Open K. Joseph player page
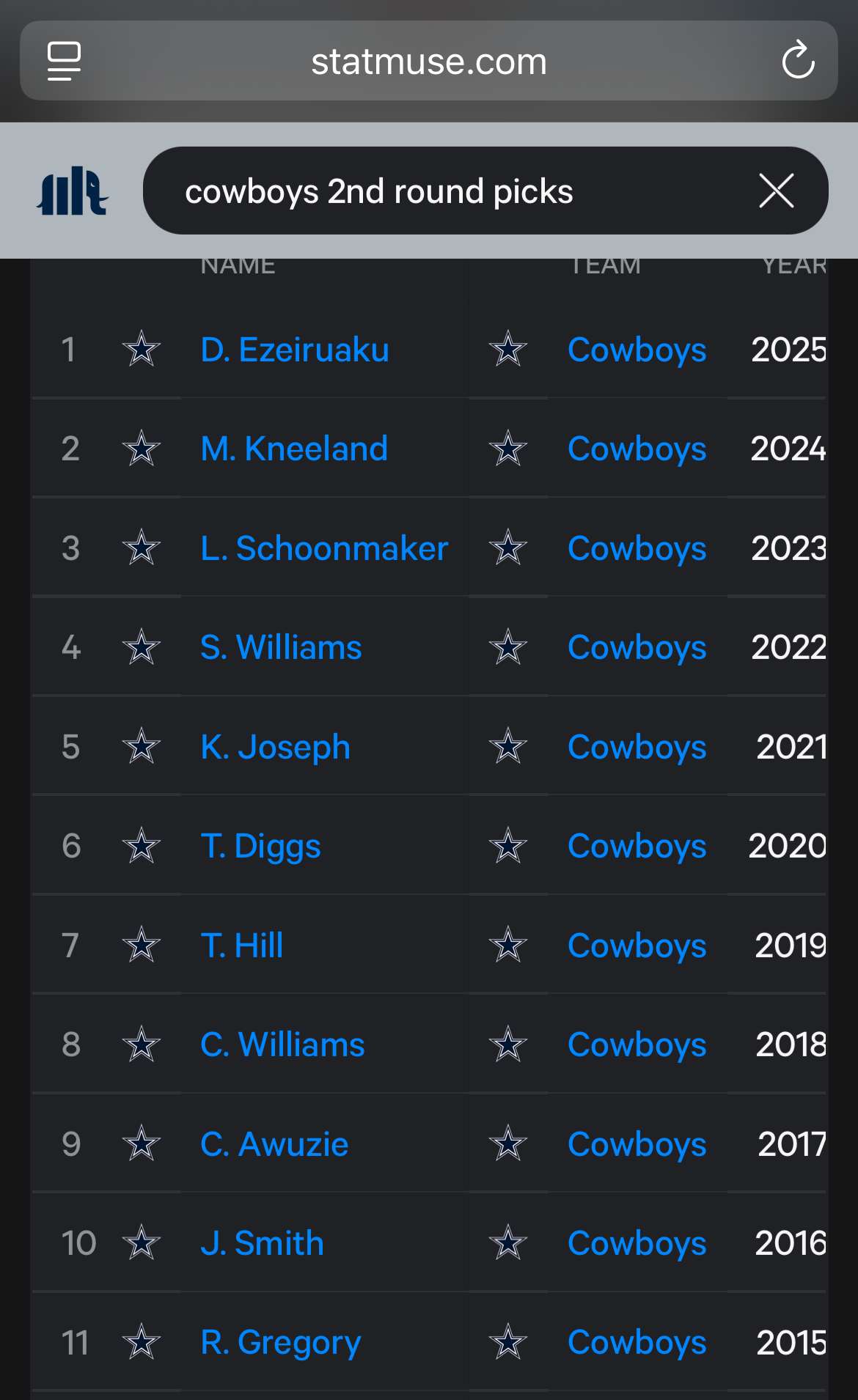The height and width of the screenshot is (1400, 858). (x=275, y=747)
